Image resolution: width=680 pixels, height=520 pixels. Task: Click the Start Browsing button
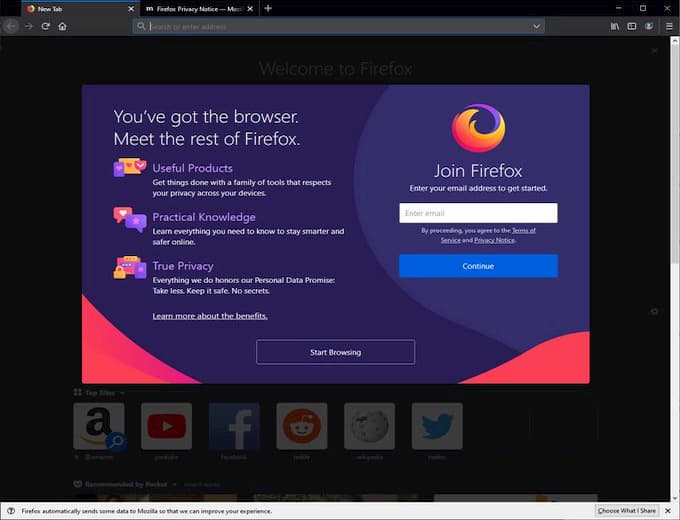point(335,352)
